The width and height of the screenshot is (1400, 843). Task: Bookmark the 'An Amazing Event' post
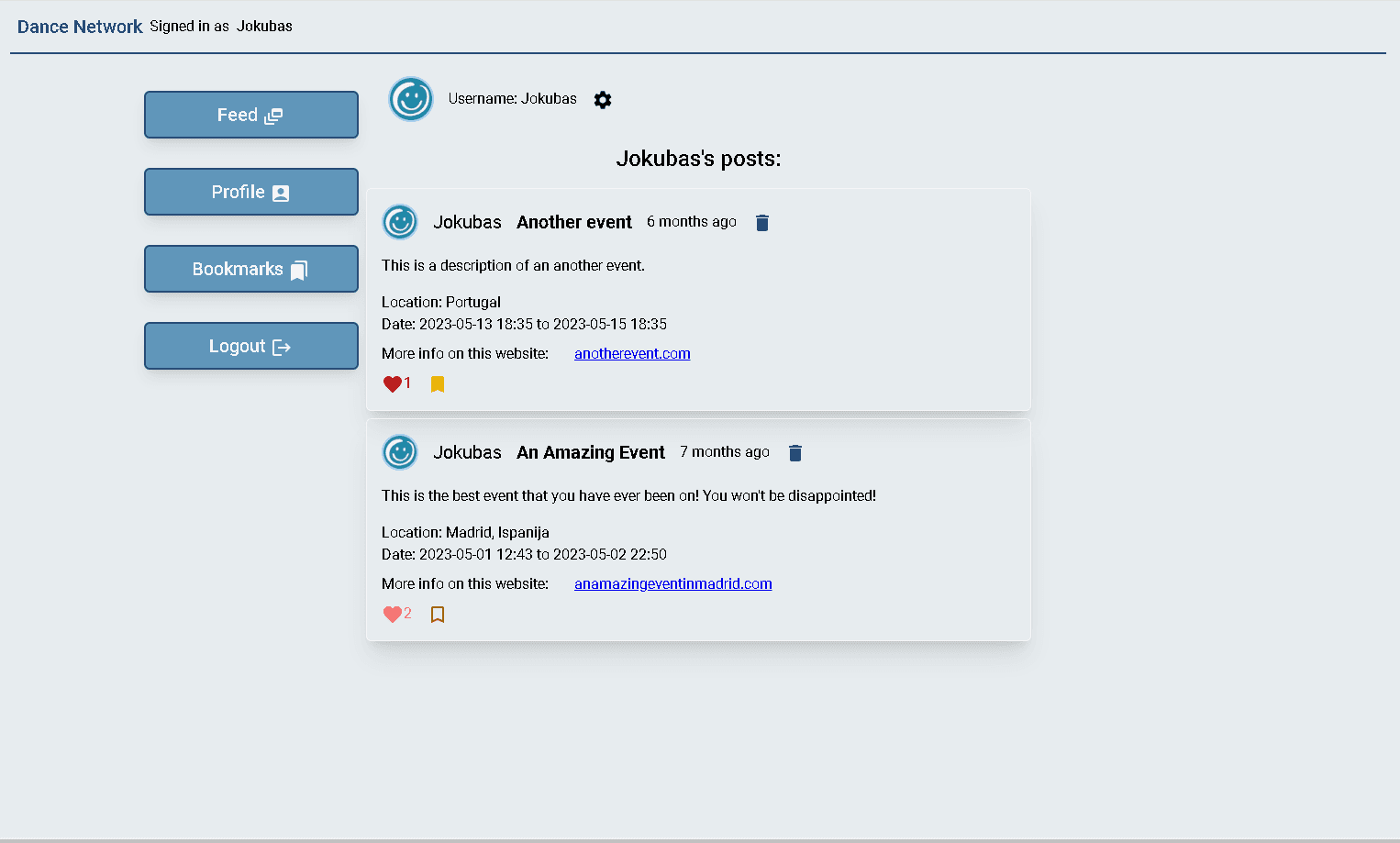[438, 615]
